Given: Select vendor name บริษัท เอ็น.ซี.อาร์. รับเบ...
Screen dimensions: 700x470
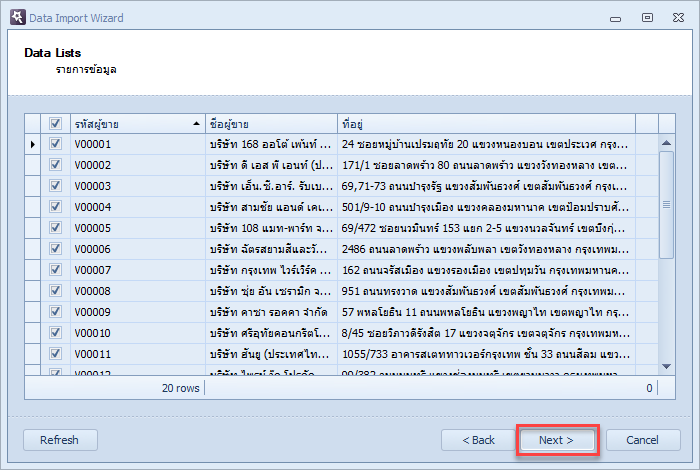Looking at the screenshot, I should tap(271, 186).
